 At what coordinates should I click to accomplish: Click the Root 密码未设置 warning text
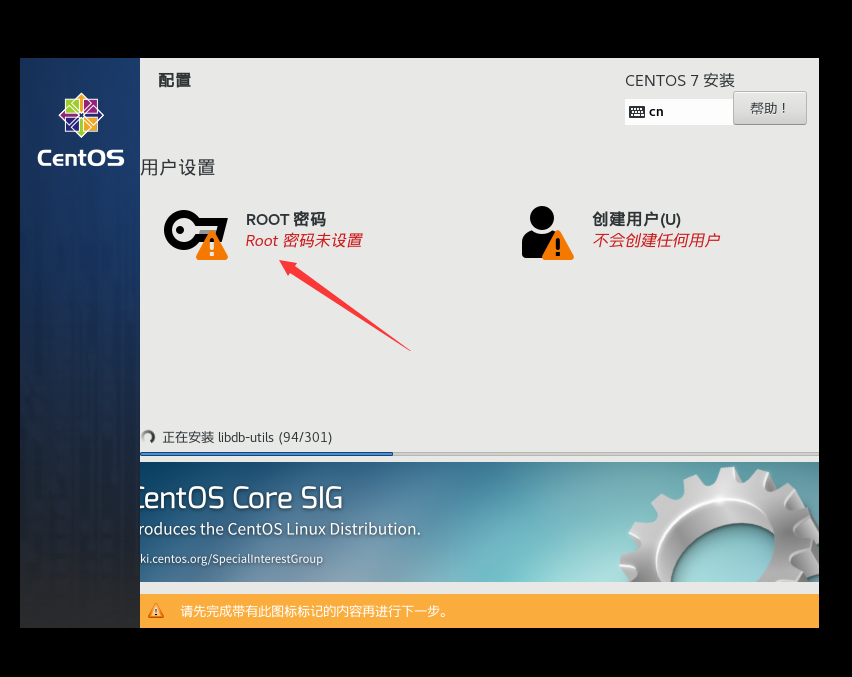(303, 240)
